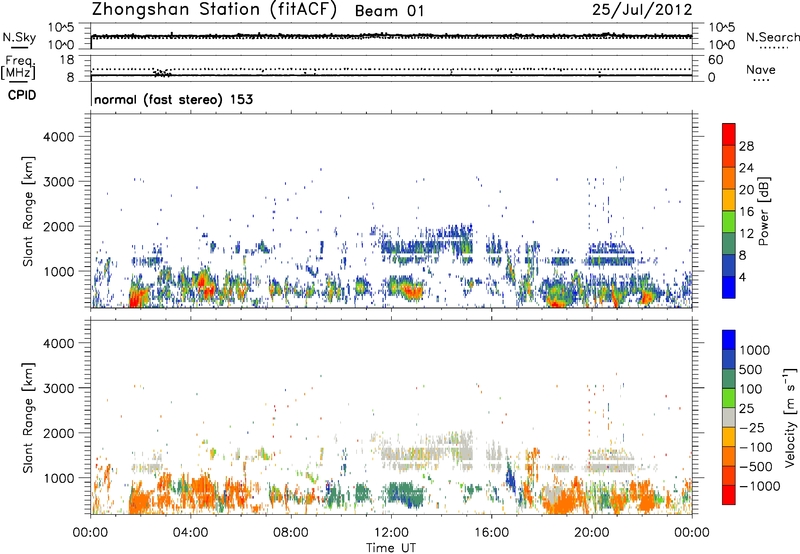The image size is (800, 554).
Task: Click the '16:00' time axis label
Action: click(491, 533)
